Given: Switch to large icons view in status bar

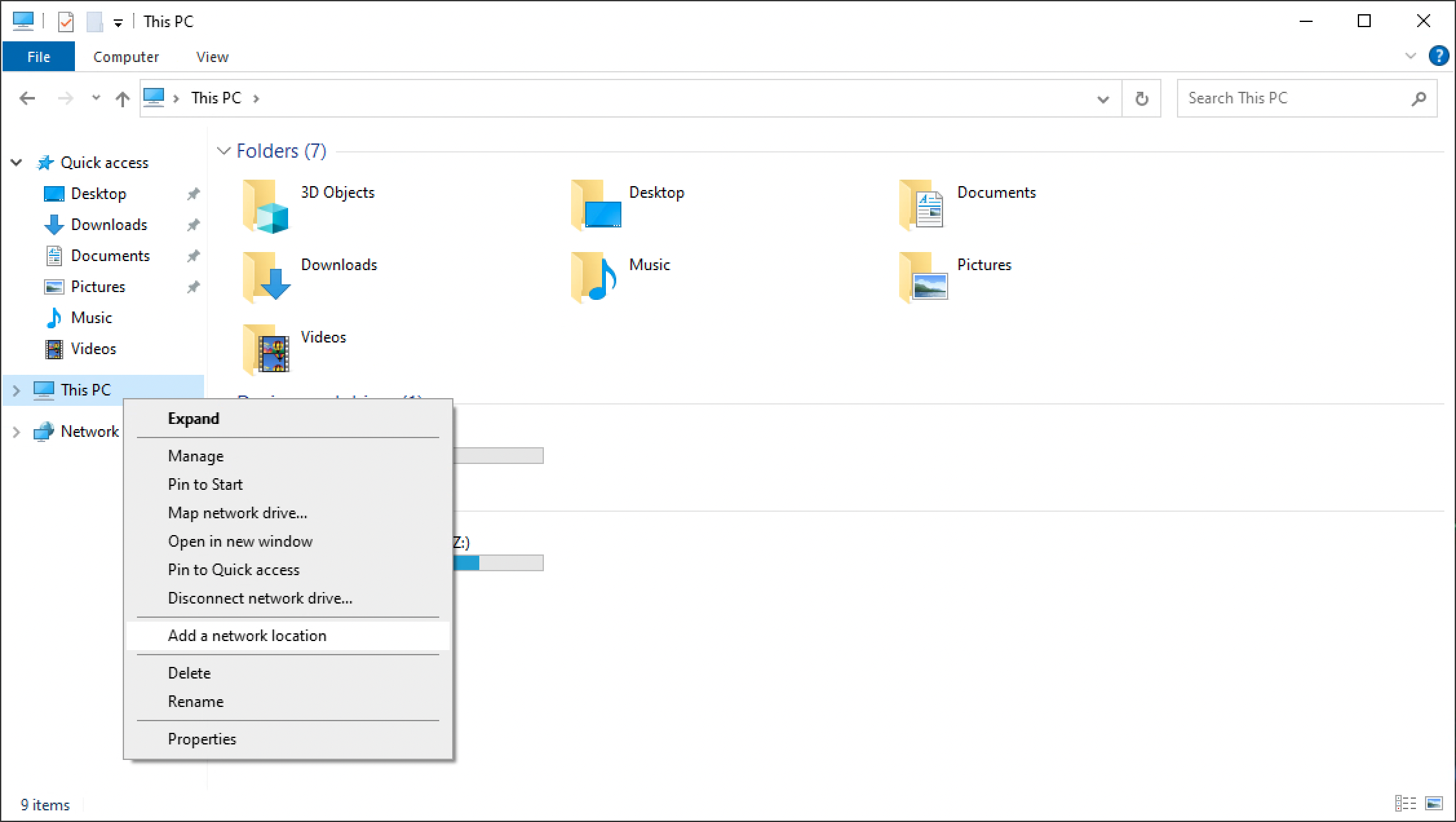Looking at the screenshot, I should tap(1433, 803).
